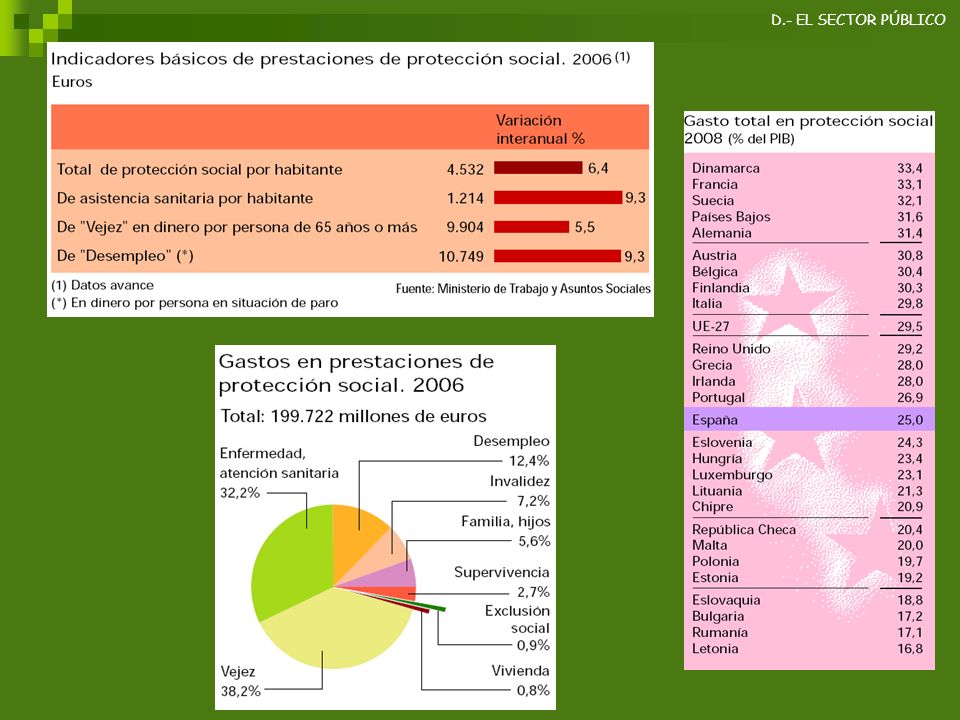Click the 'D.- EL SECTOR PÚBLICO' header text
The image size is (960, 720).
[x=858, y=20]
